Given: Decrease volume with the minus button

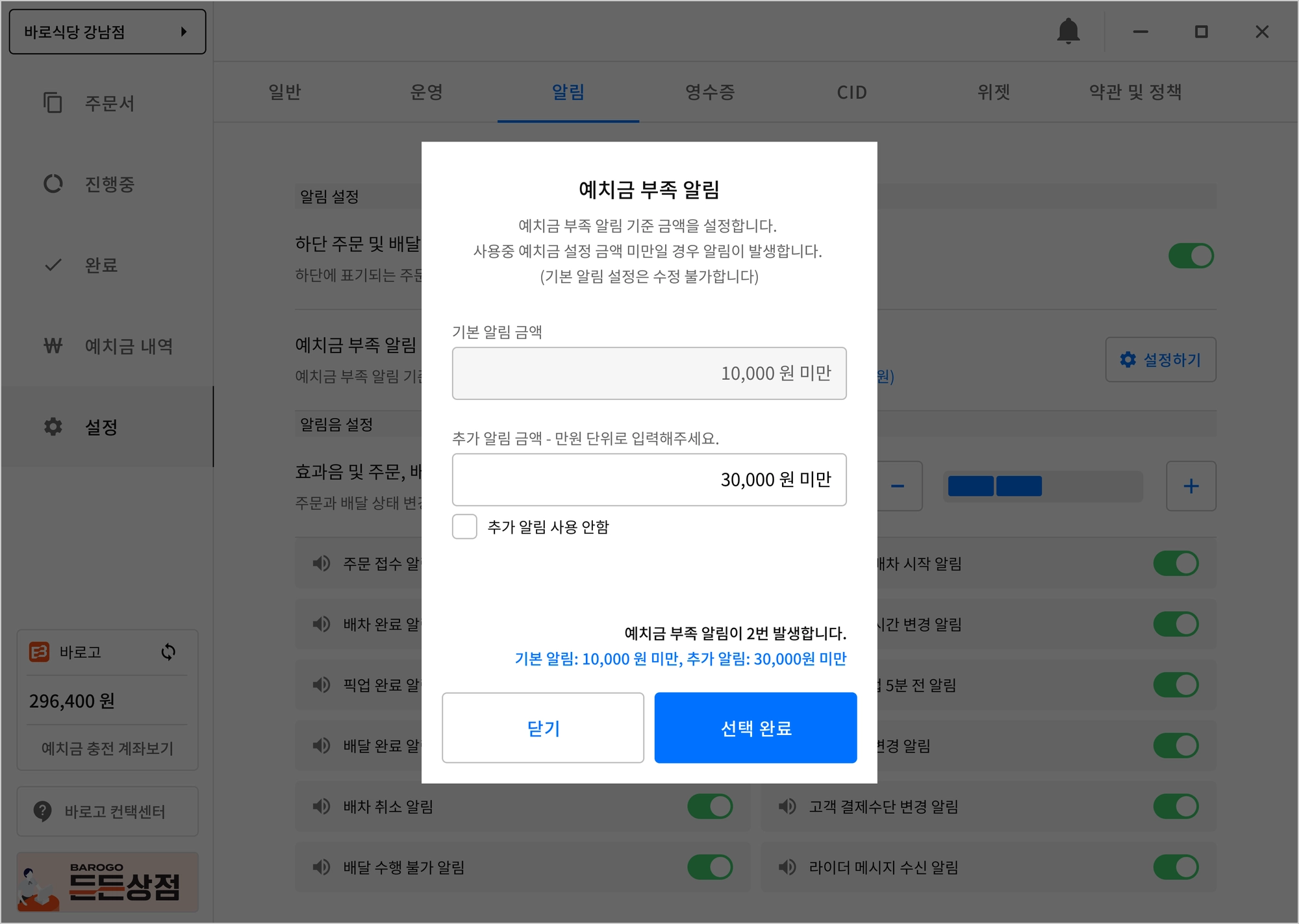Looking at the screenshot, I should [x=898, y=486].
